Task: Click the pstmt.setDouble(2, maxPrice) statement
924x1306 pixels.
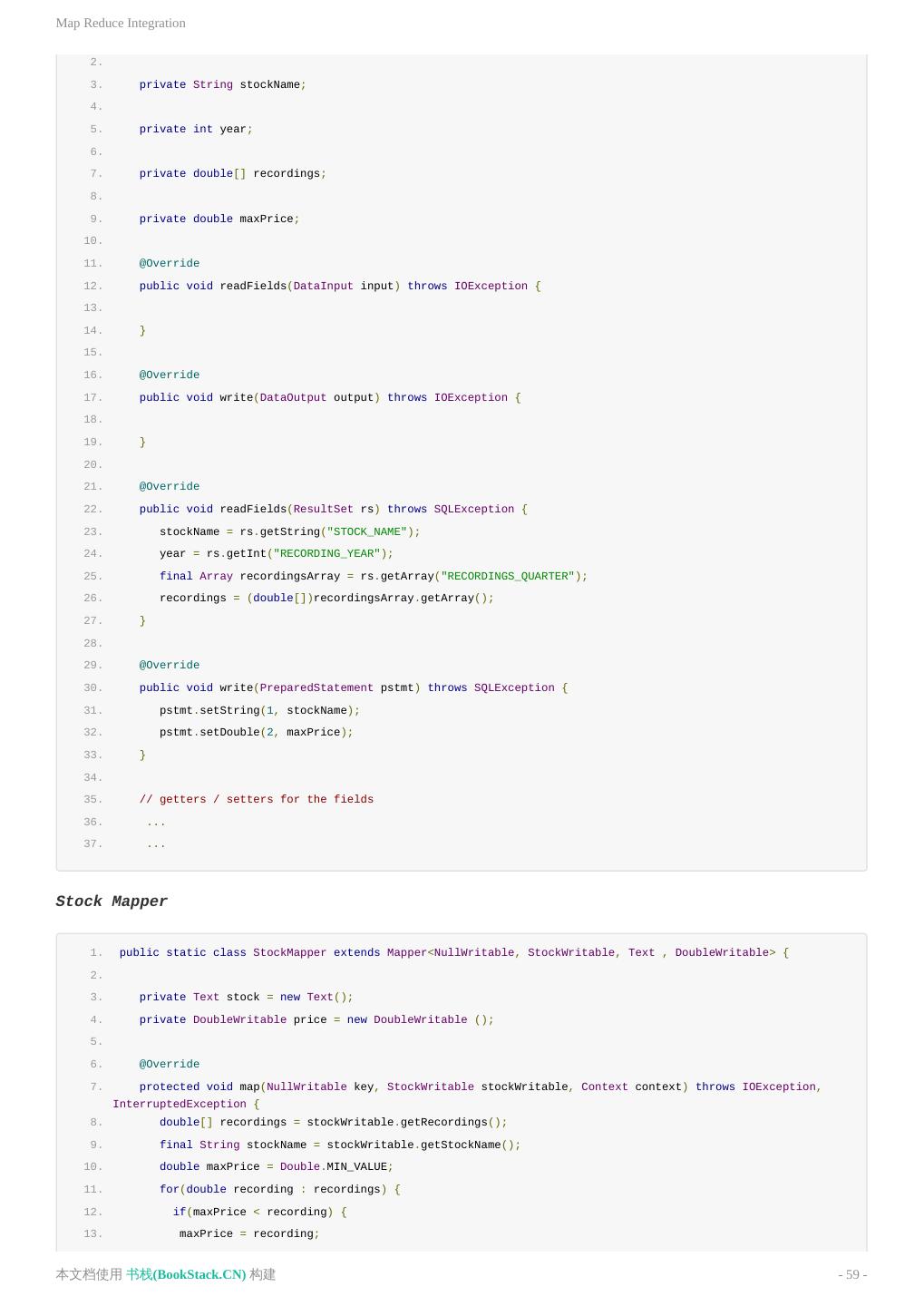Action: click(256, 732)
